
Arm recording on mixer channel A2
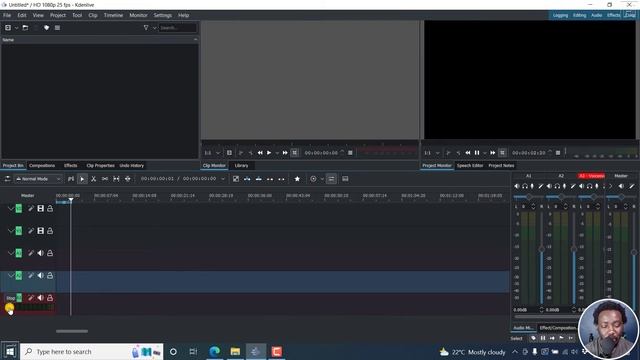click(x=564, y=186)
